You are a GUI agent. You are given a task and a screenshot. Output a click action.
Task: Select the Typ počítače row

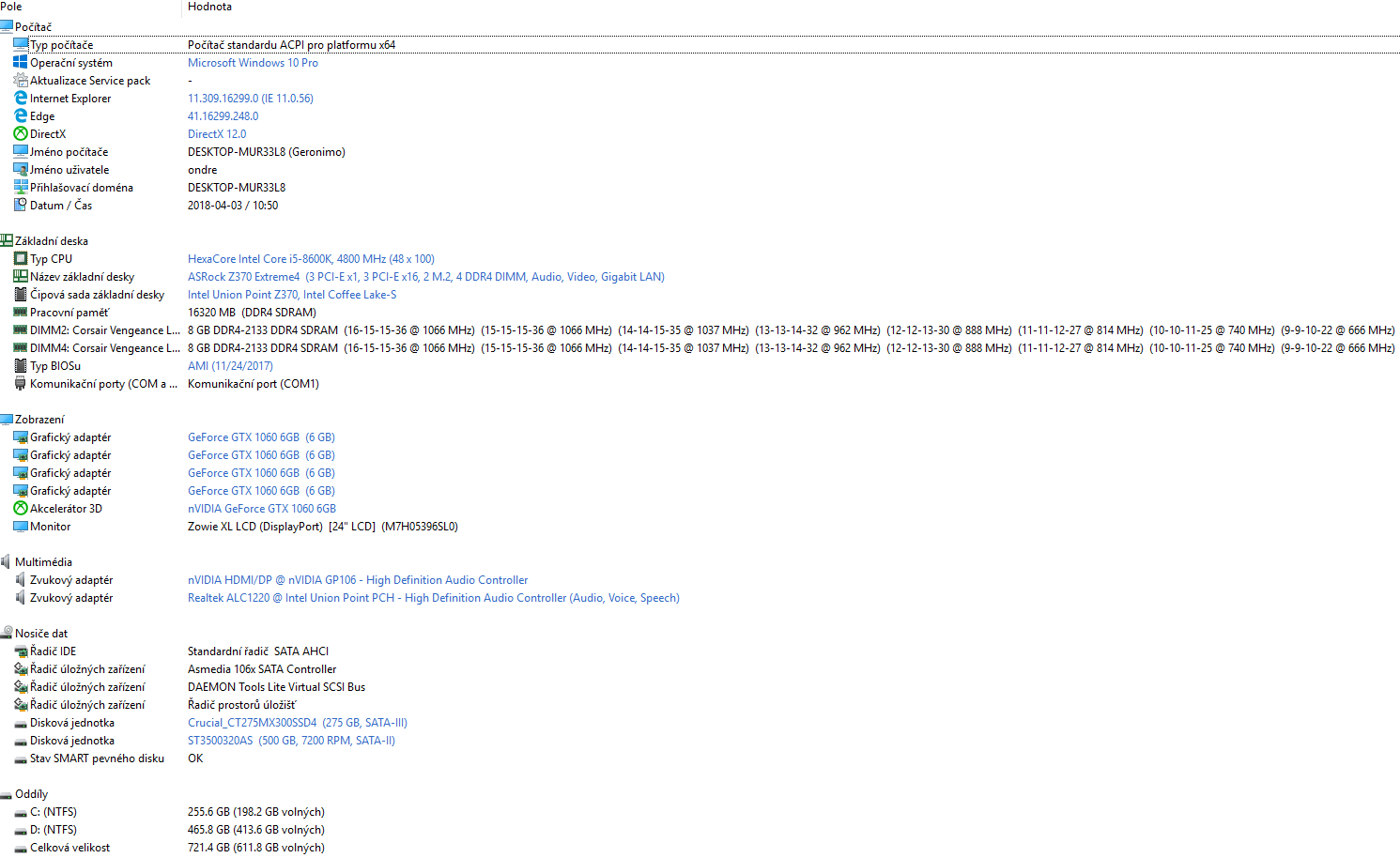(x=61, y=45)
